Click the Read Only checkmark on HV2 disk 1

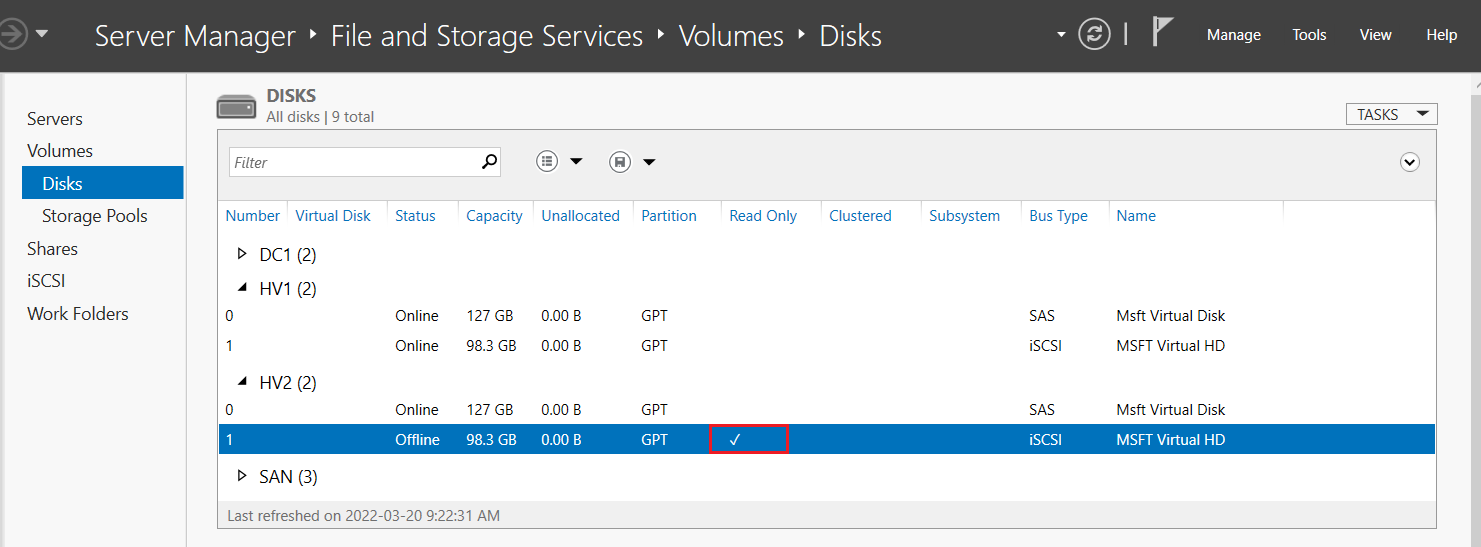coord(735,440)
